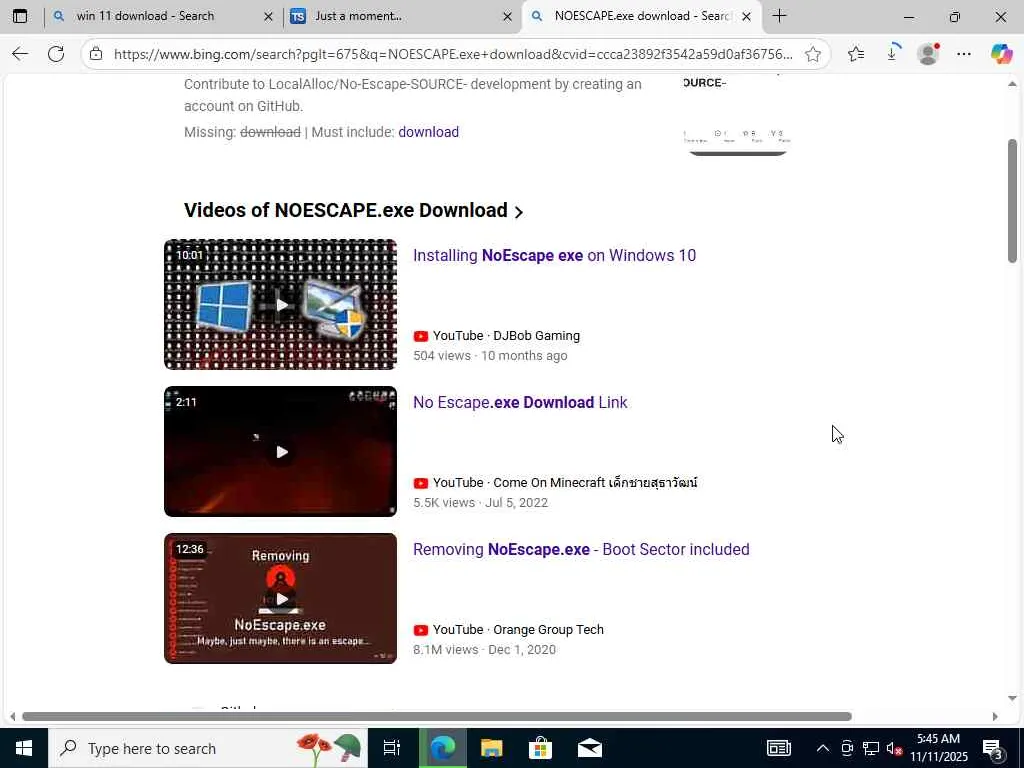Open News and interests taskbar icon
The height and width of the screenshot is (768, 1024).
point(778,748)
